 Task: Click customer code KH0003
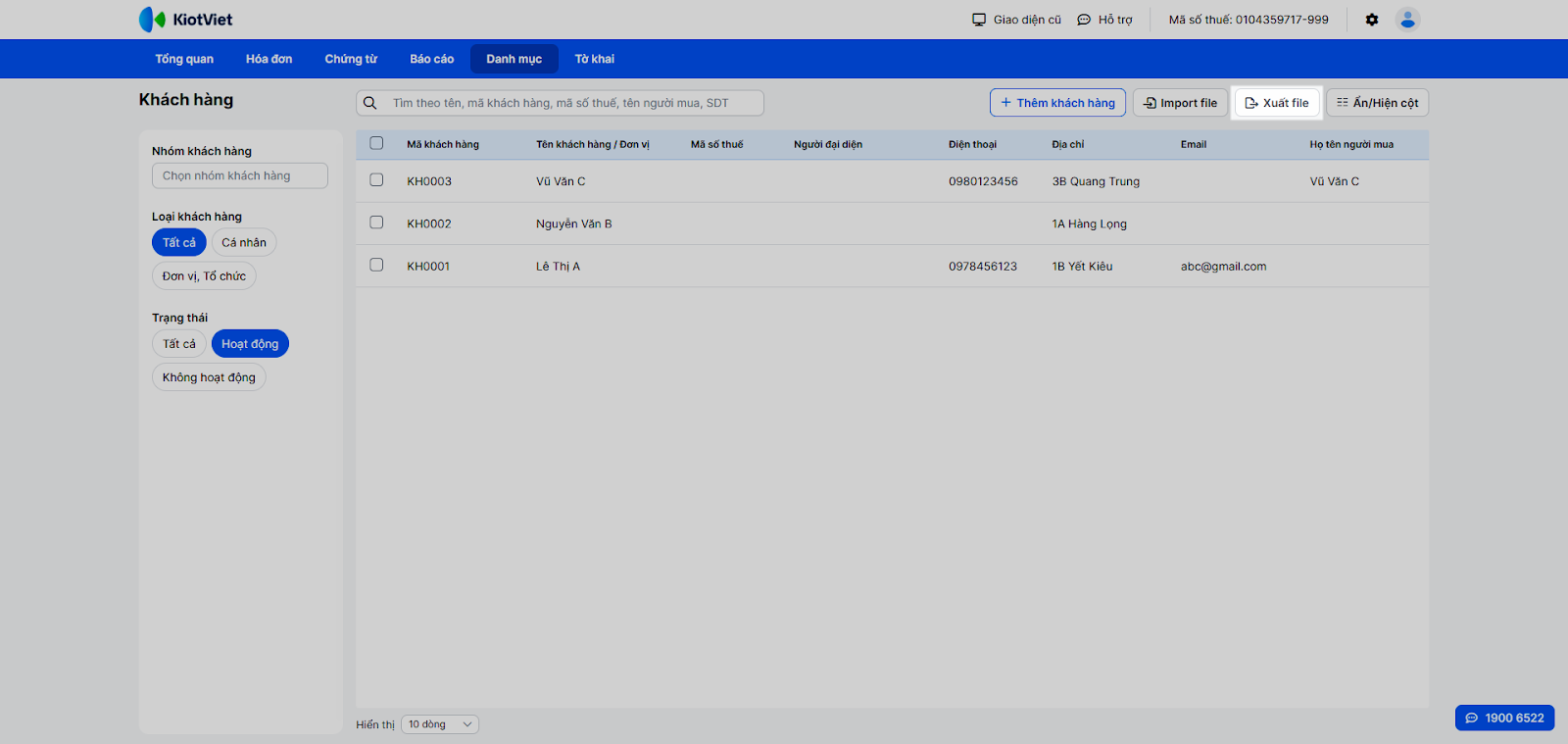[x=429, y=181]
